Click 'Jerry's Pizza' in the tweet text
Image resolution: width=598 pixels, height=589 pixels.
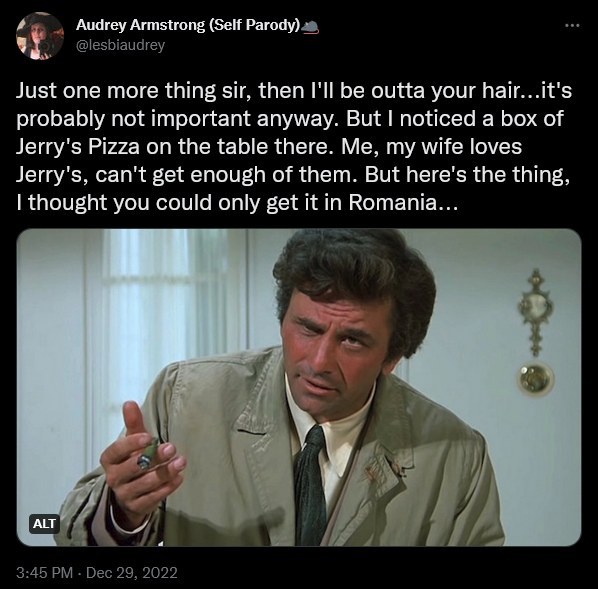coord(78,147)
